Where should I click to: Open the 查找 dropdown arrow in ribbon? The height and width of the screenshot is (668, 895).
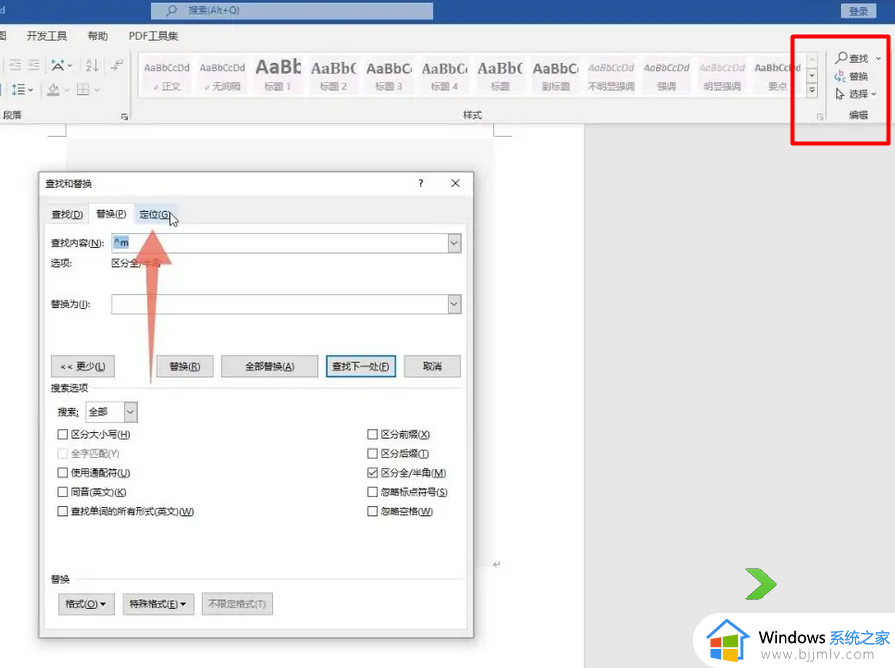pos(878,58)
